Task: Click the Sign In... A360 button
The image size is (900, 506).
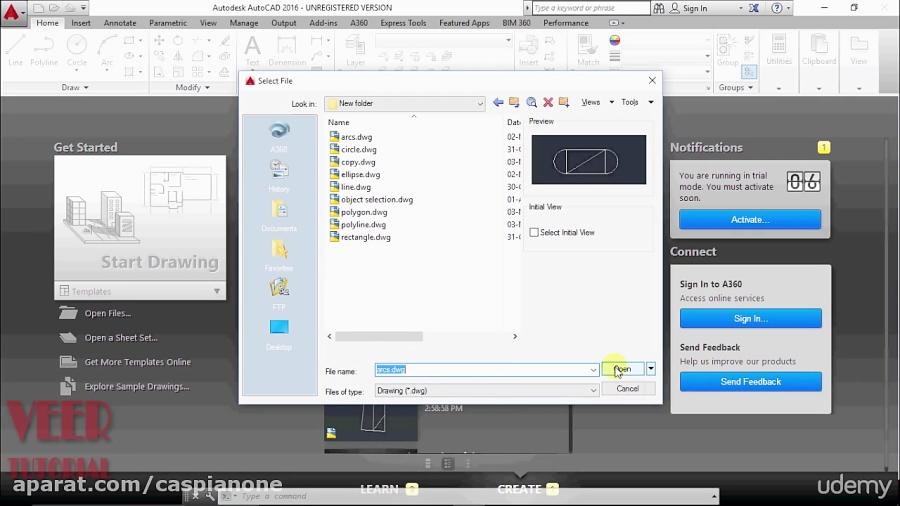Action: coord(750,318)
